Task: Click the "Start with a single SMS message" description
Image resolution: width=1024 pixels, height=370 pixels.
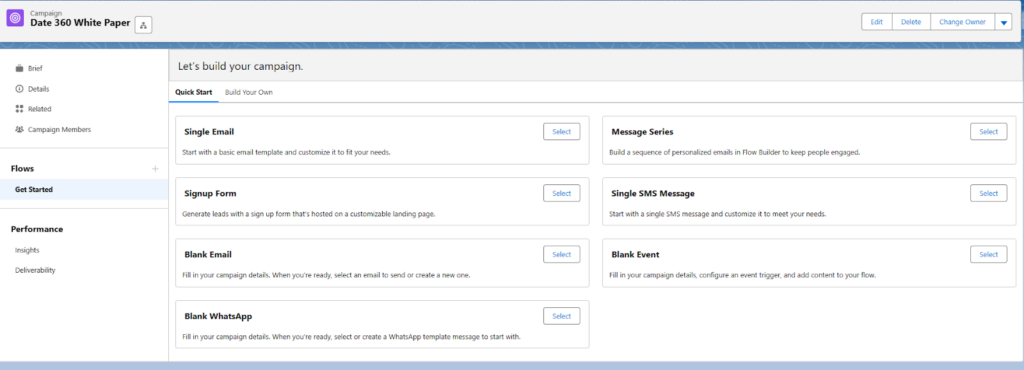Action: point(718,213)
